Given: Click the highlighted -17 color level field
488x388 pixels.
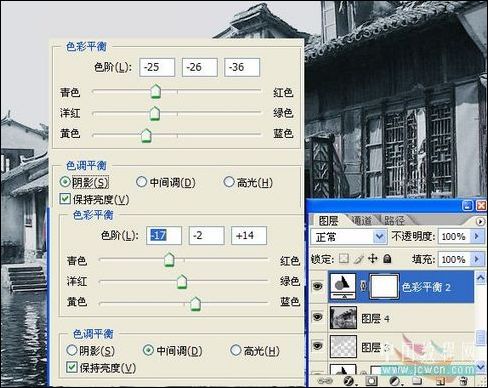Looking at the screenshot, I should pyautogui.click(x=164, y=235).
